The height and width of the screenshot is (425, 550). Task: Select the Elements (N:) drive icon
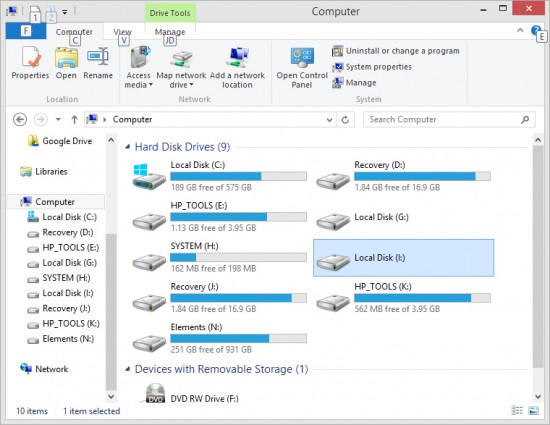149,343
